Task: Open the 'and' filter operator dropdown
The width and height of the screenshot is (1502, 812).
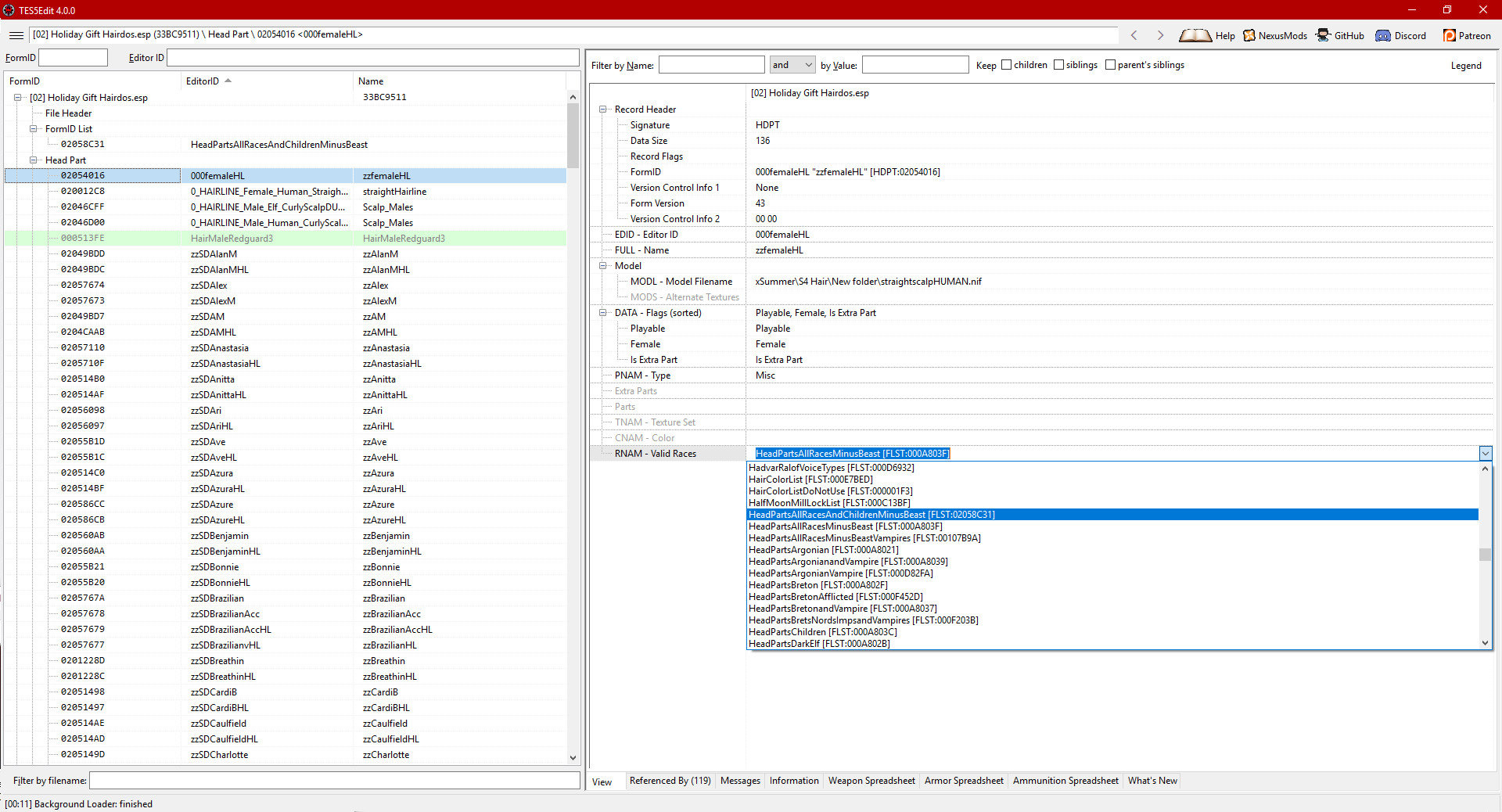Action: click(x=792, y=65)
